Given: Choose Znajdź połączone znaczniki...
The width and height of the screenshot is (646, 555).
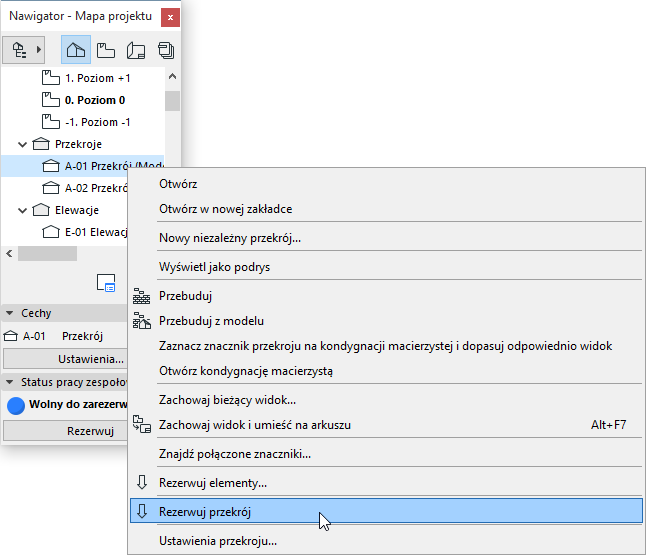Looking at the screenshot, I should pos(386,454).
